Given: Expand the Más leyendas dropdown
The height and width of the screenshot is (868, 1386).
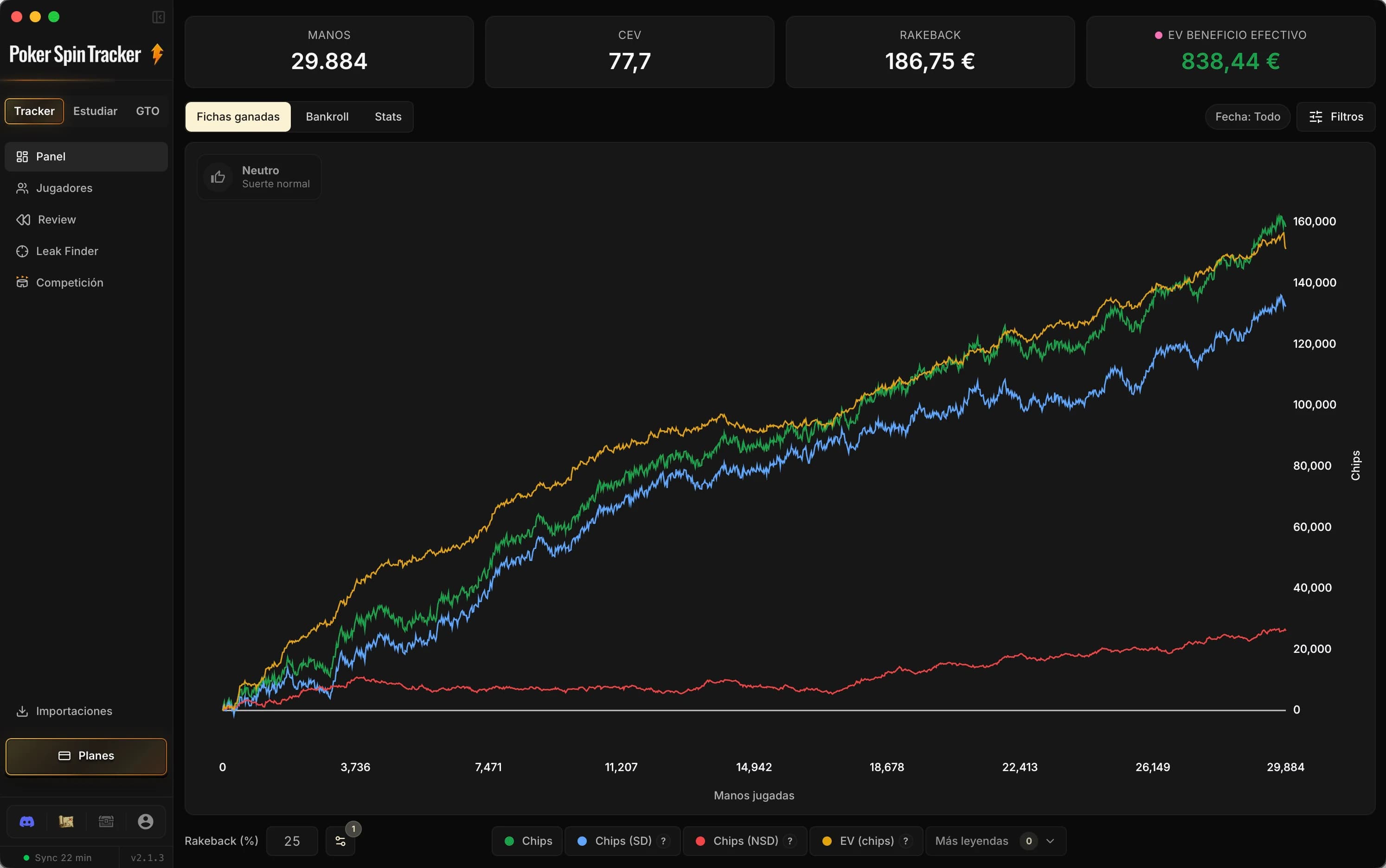Looking at the screenshot, I should coord(995,841).
